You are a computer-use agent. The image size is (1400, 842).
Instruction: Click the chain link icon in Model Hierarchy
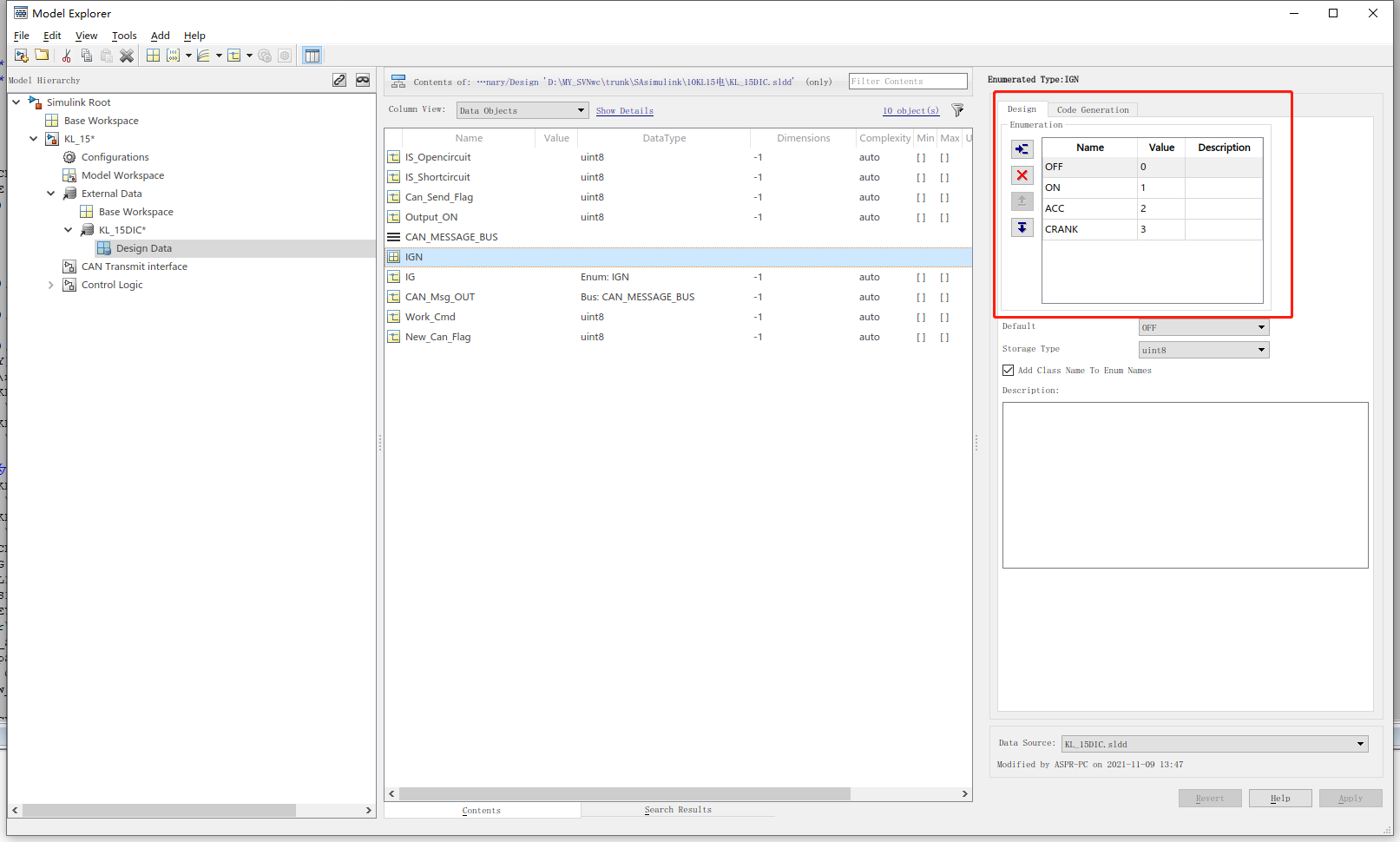339,80
